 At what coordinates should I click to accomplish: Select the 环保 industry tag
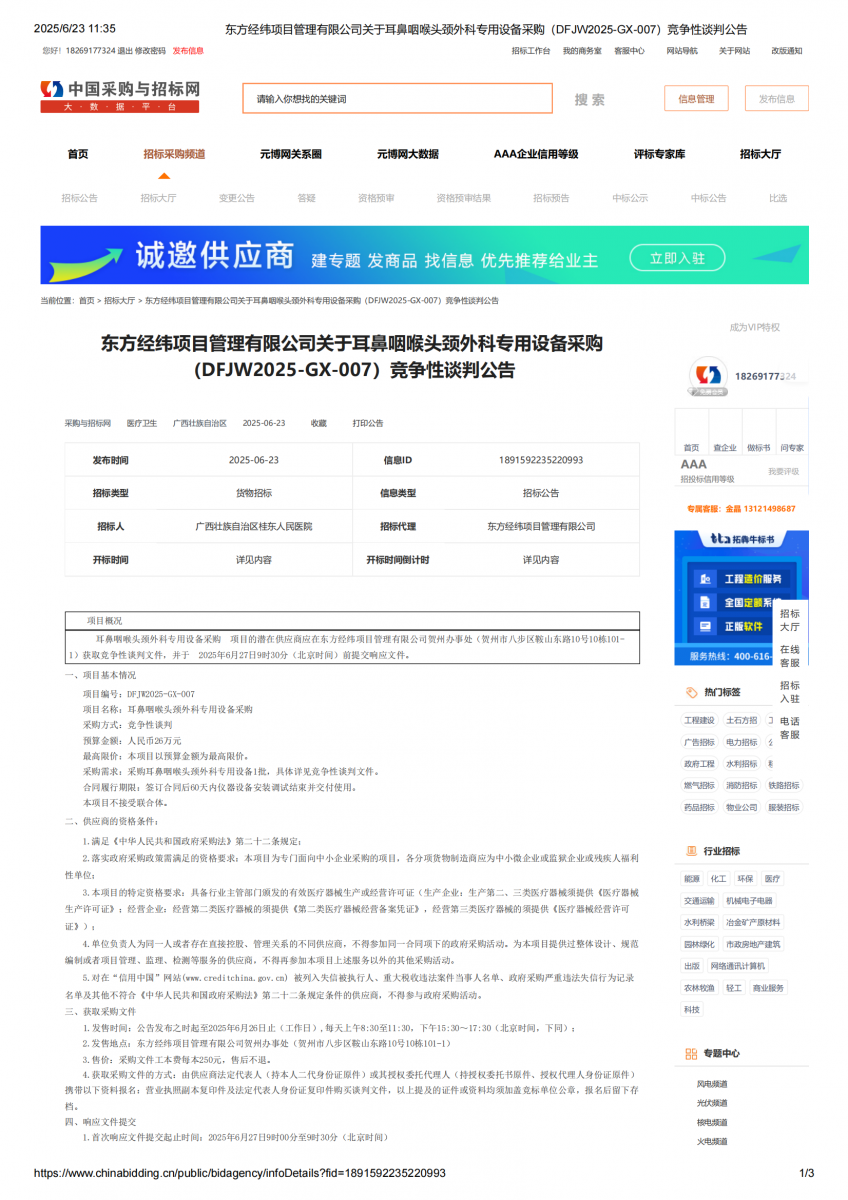(745, 879)
